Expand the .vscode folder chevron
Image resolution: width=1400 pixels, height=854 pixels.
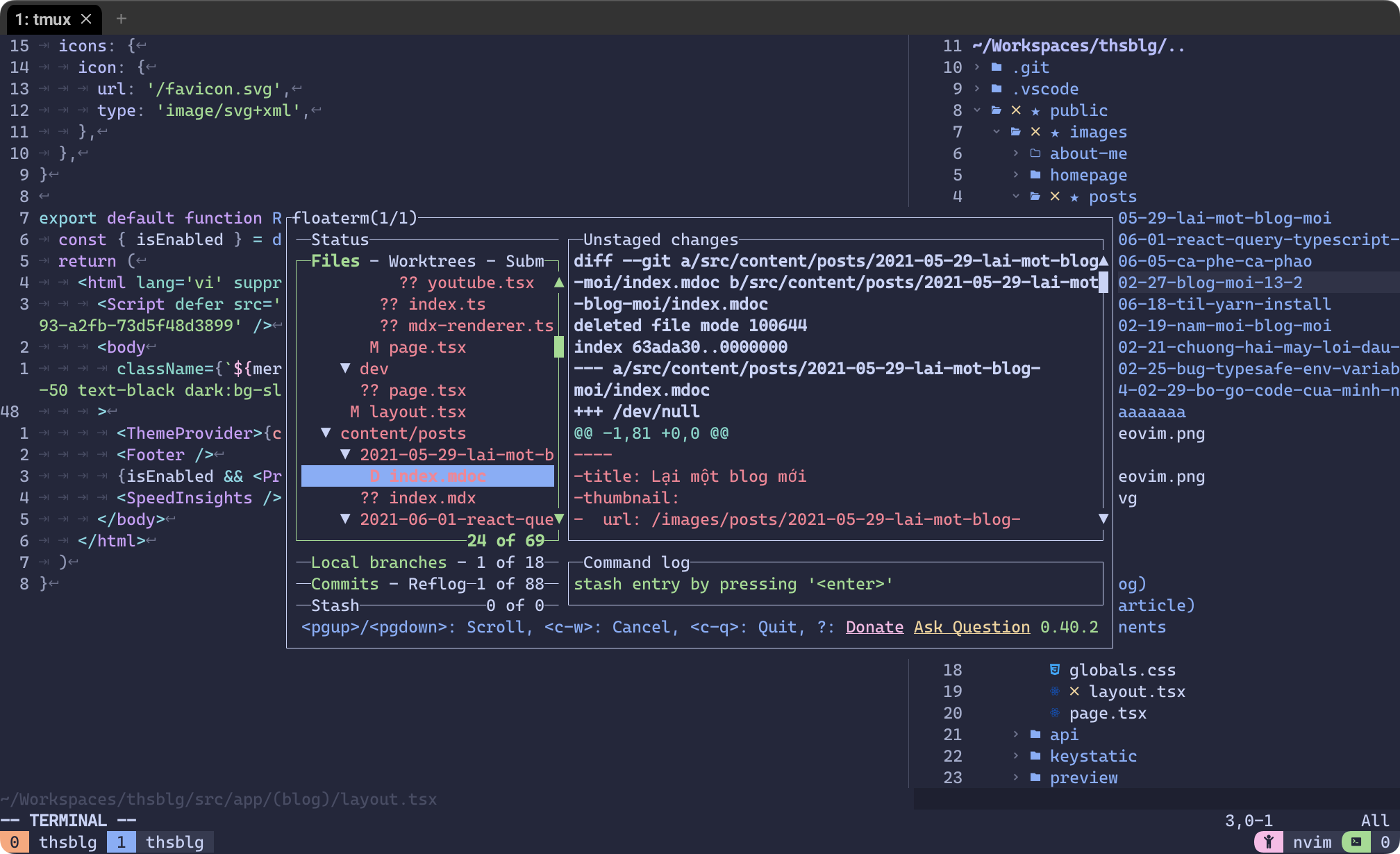click(976, 88)
